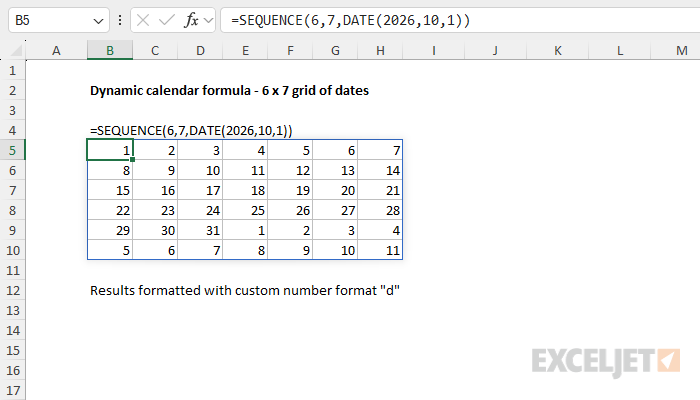Select cell H6 showing 14
Viewport: 700px width, 400px height.
(x=380, y=171)
